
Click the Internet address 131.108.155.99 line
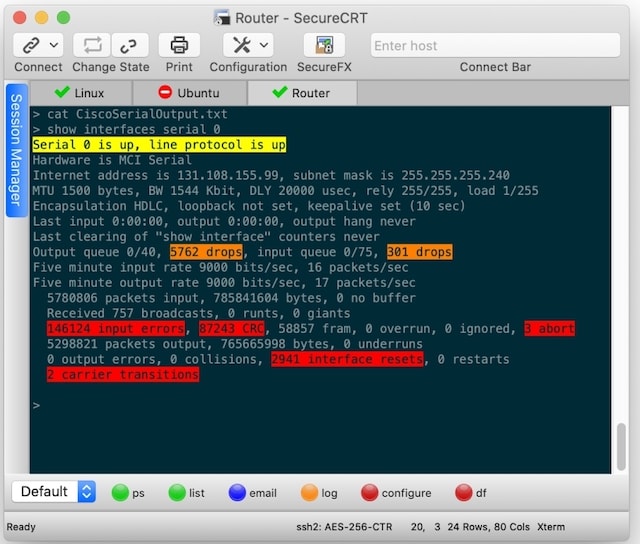[271, 175]
